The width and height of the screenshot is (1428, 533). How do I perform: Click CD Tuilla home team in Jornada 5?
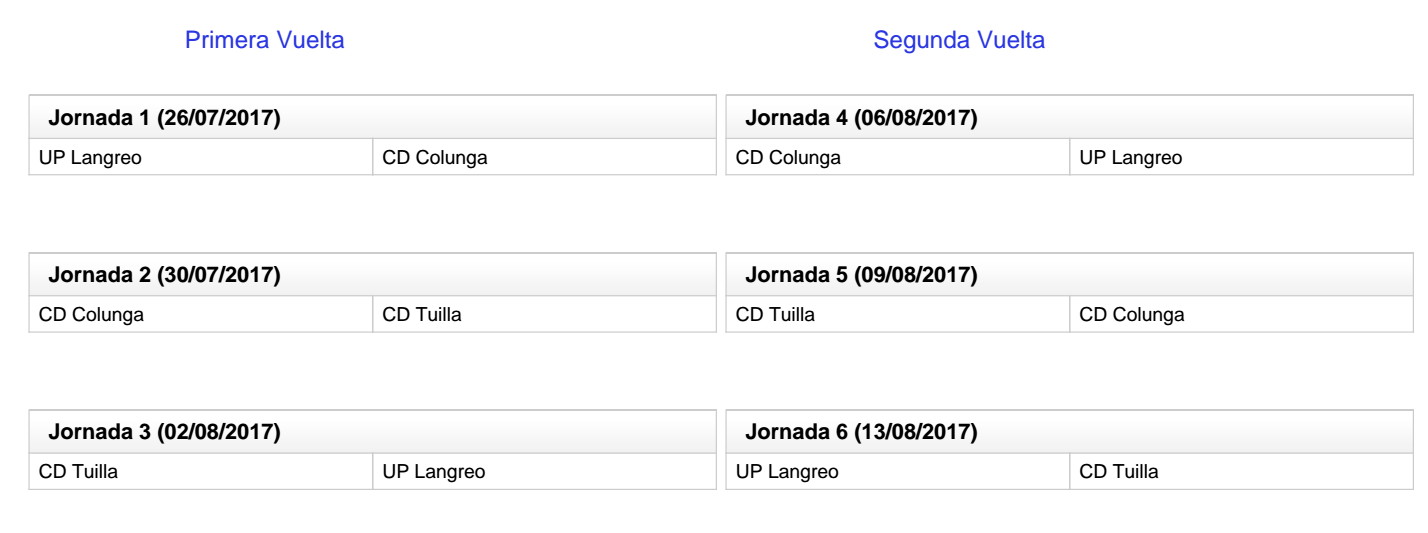[776, 314]
